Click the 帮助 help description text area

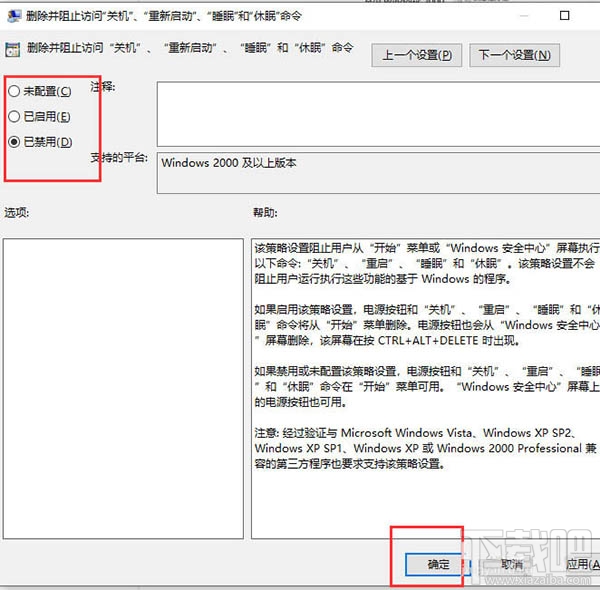[x=426, y=388]
